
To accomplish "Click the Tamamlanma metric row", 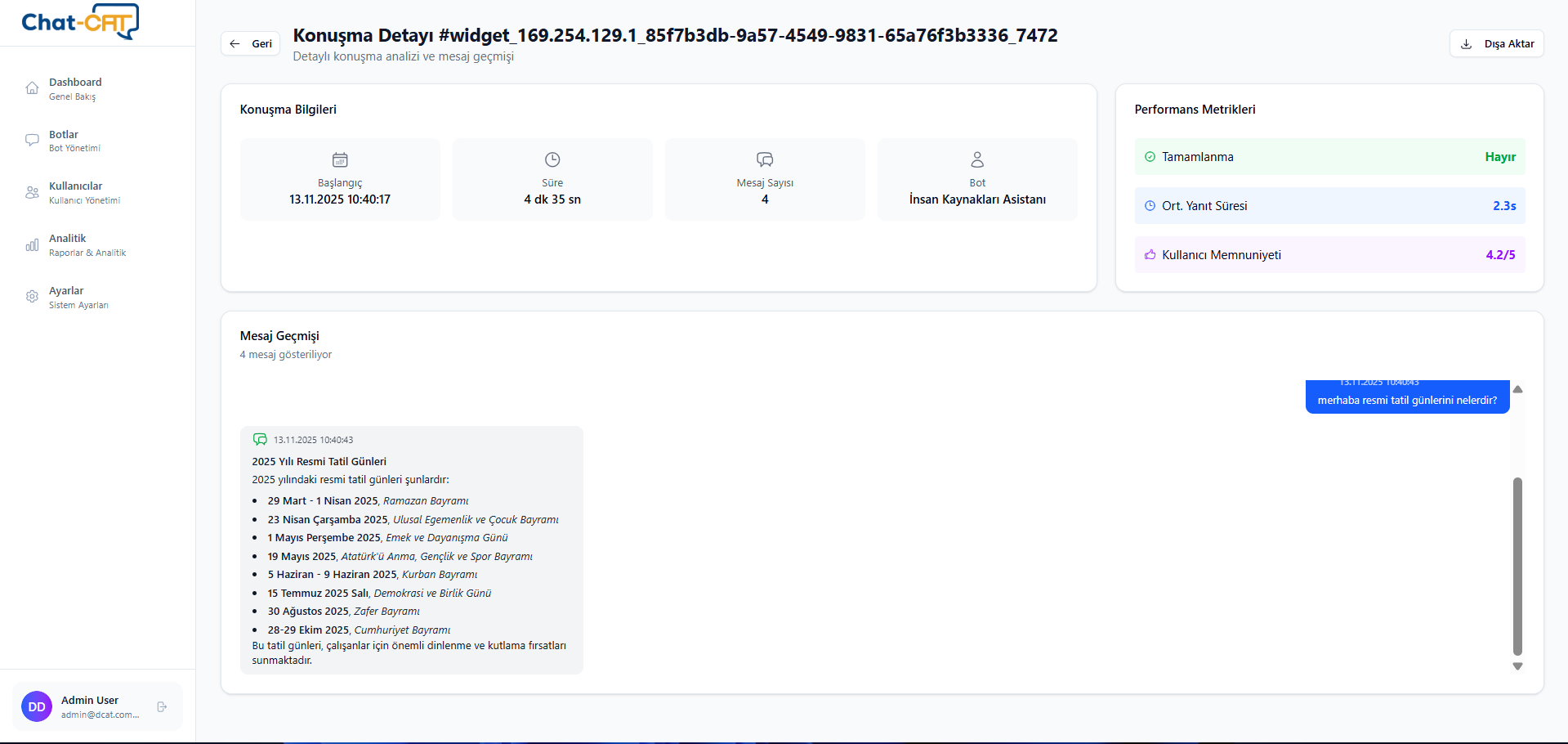I will [1329, 157].
